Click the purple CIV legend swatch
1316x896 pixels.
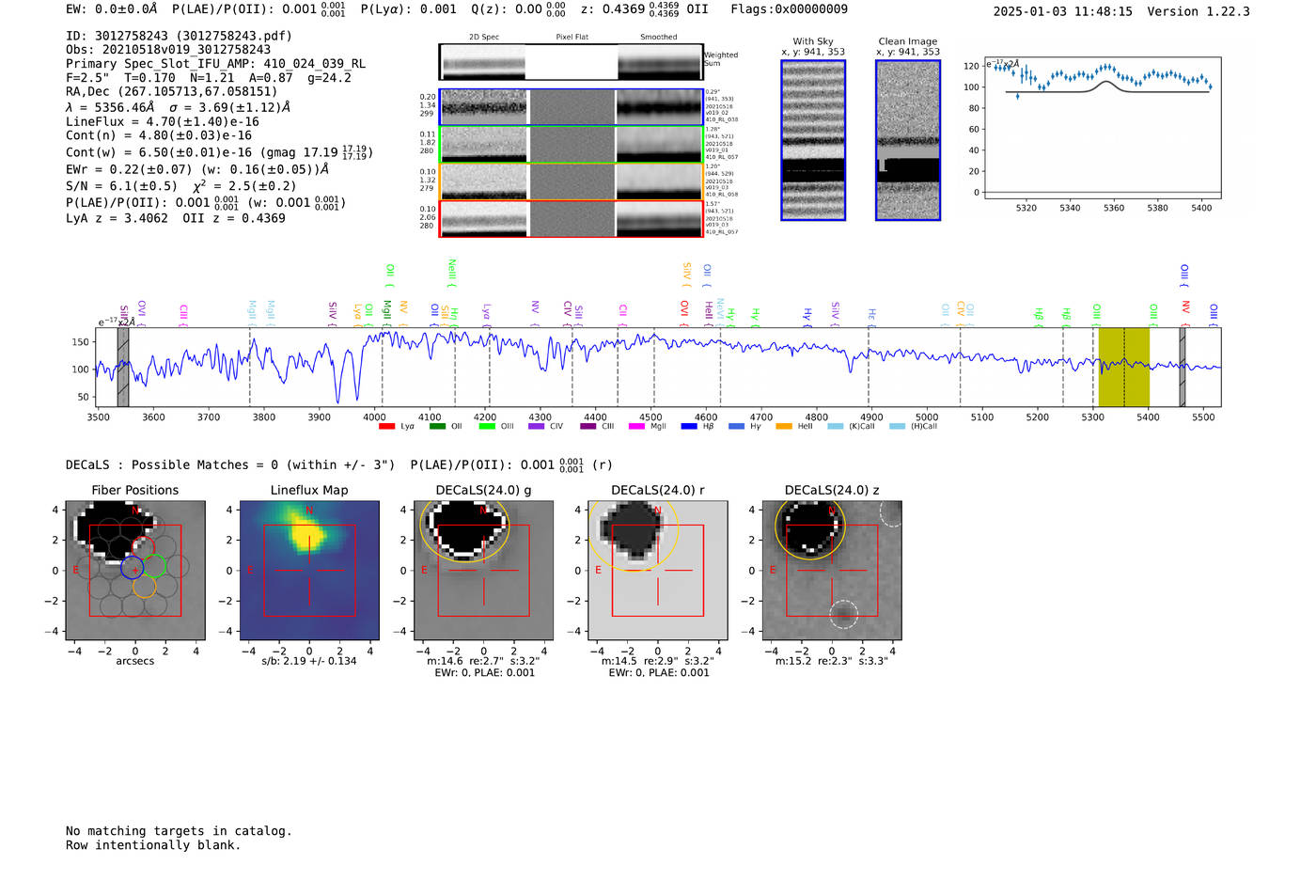pyautogui.click(x=537, y=427)
